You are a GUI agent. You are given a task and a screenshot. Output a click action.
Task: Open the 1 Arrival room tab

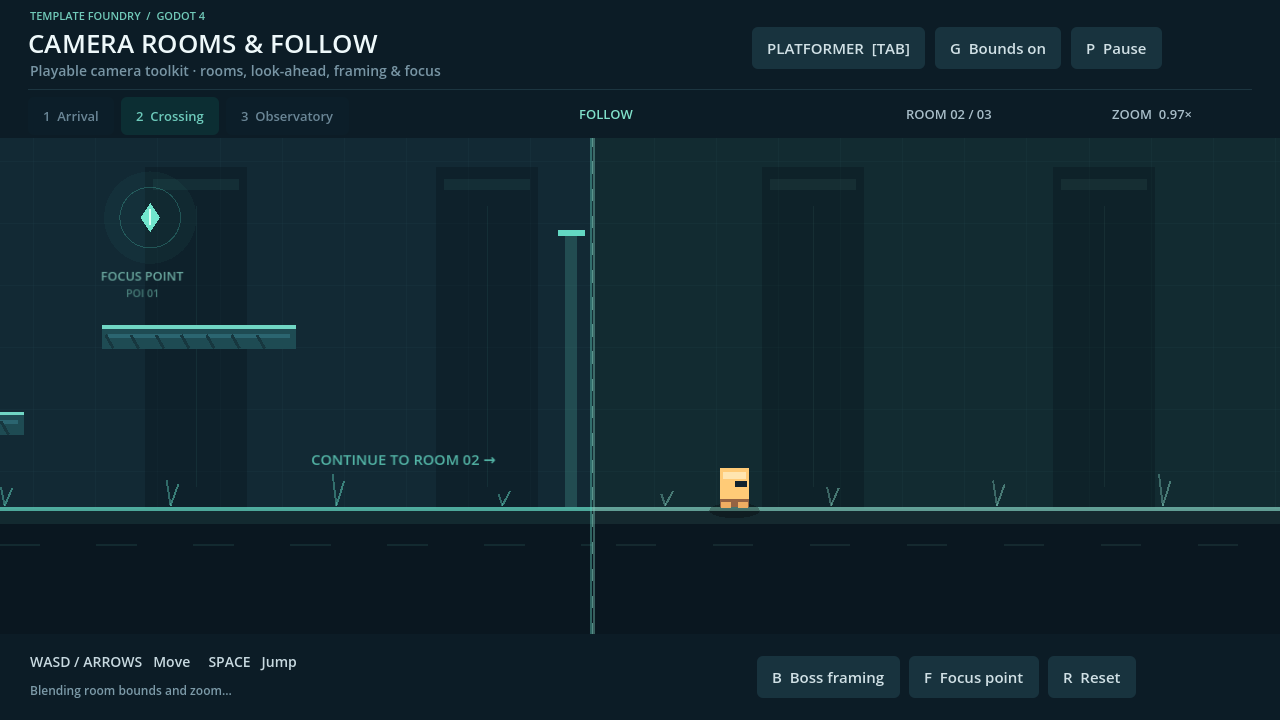click(71, 116)
